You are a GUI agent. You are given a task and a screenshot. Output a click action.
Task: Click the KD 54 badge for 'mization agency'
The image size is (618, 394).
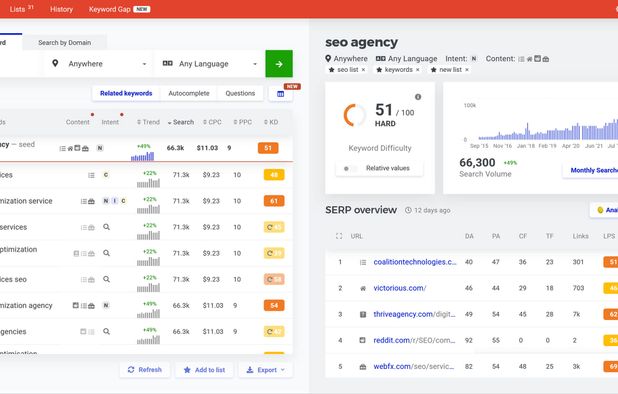click(x=274, y=305)
